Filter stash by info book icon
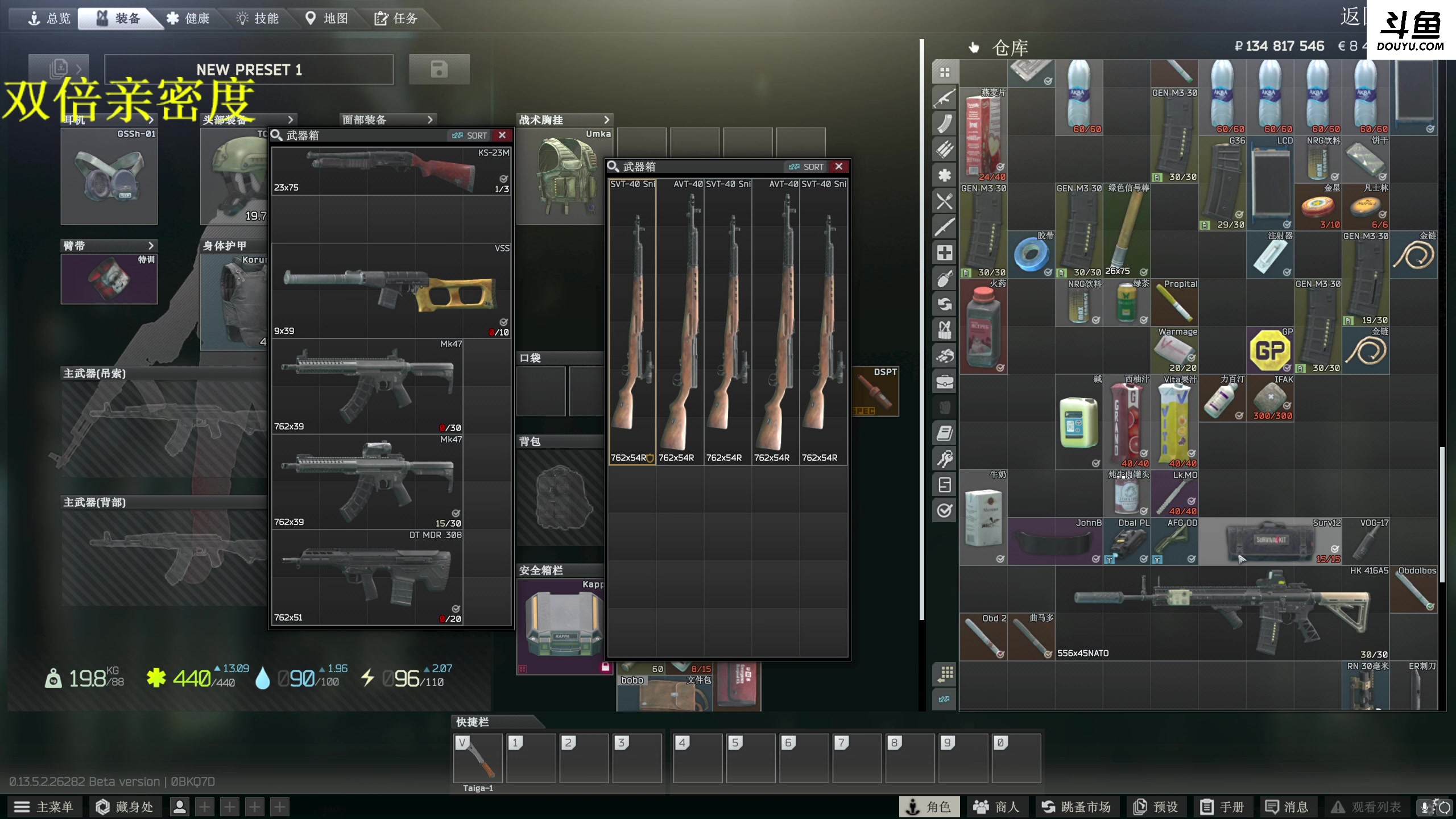 click(945, 433)
